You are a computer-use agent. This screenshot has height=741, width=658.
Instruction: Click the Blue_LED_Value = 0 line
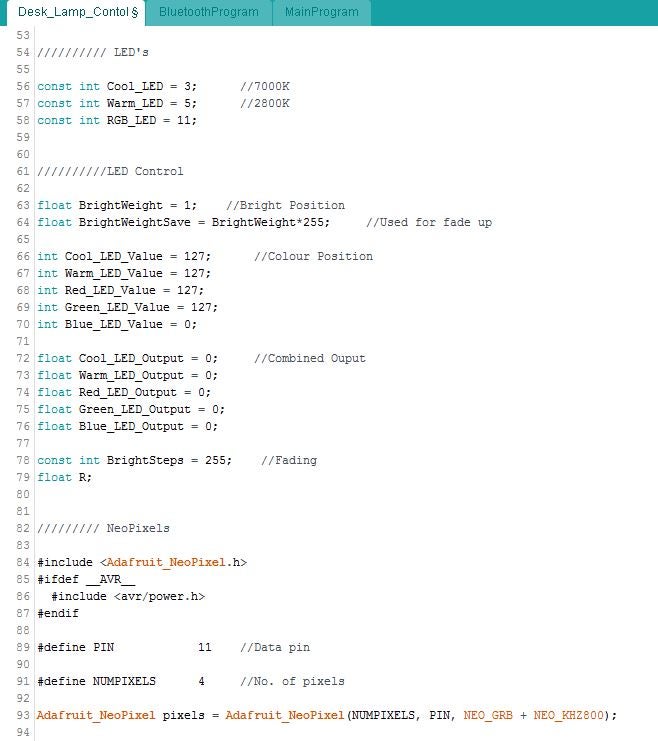[117, 324]
